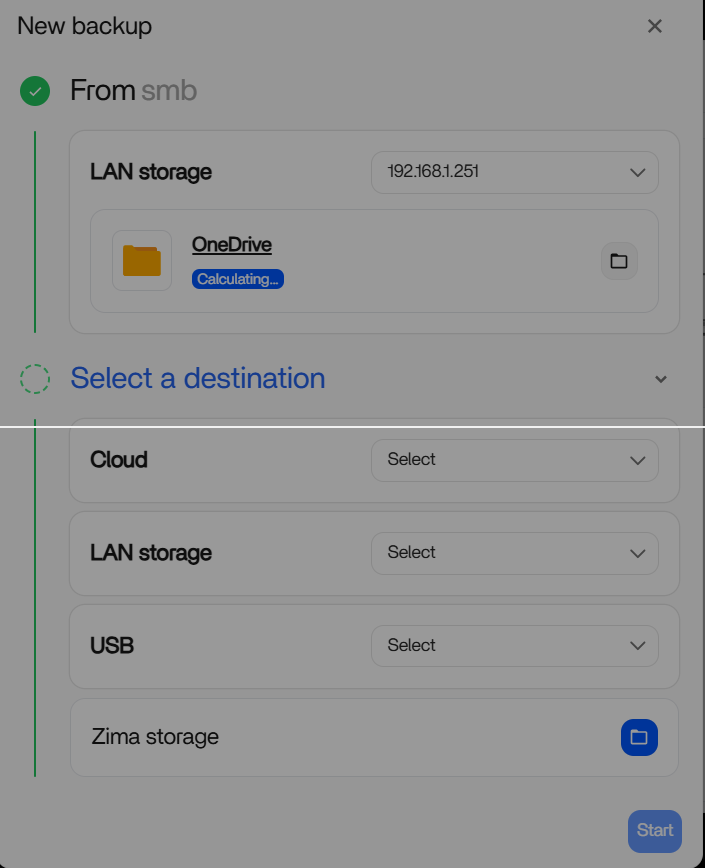Click the Select a destination heading

point(198,378)
